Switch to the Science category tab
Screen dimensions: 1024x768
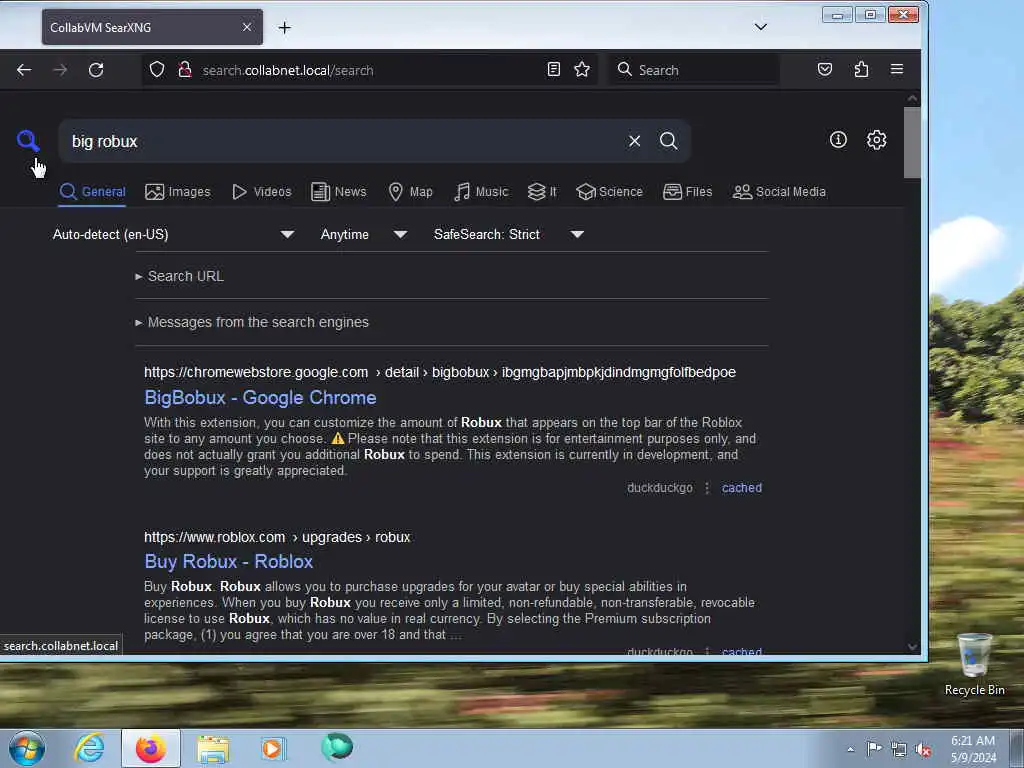[x=609, y=192]
